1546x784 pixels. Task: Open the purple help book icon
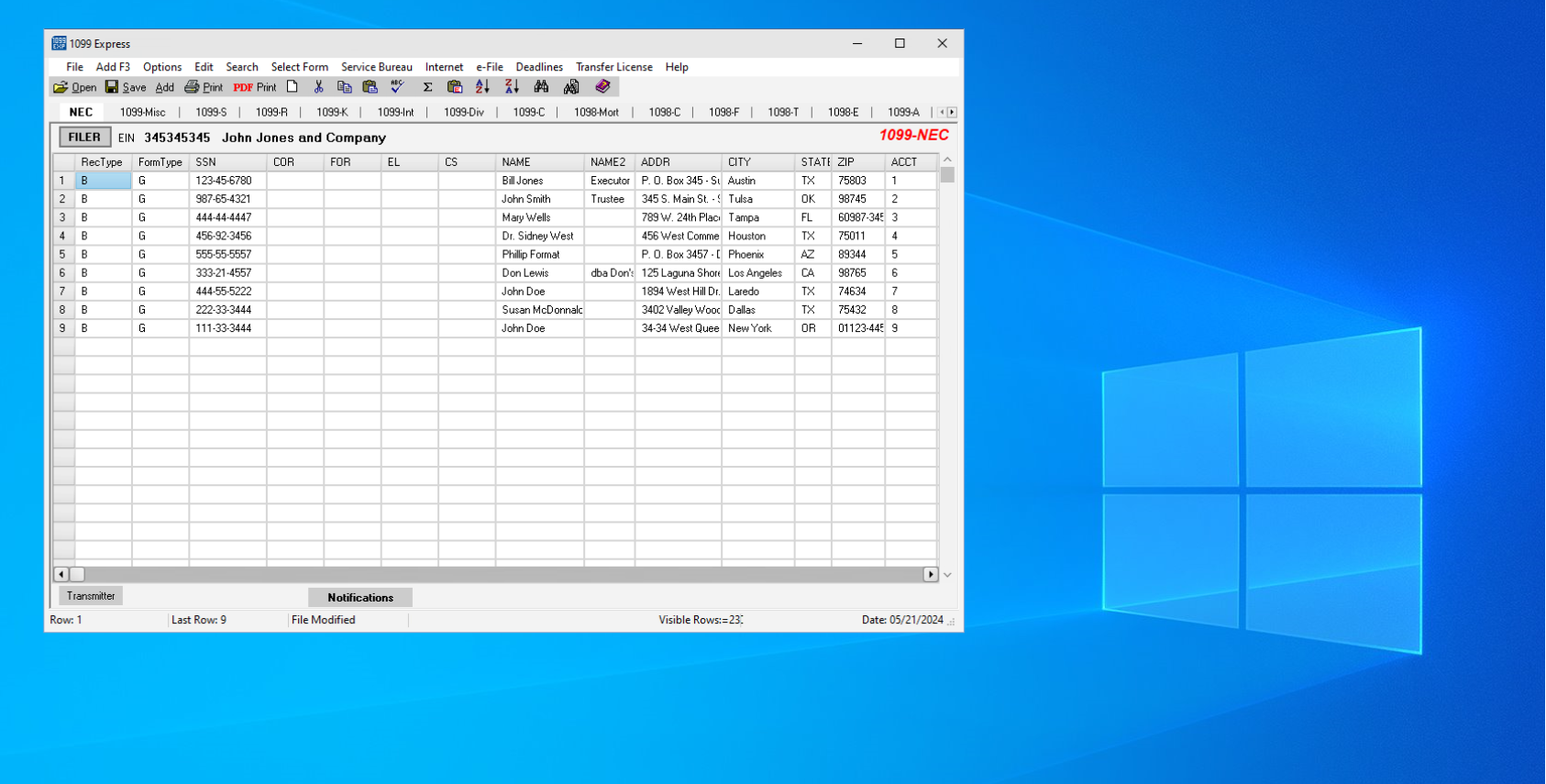[x=602, y=87]
